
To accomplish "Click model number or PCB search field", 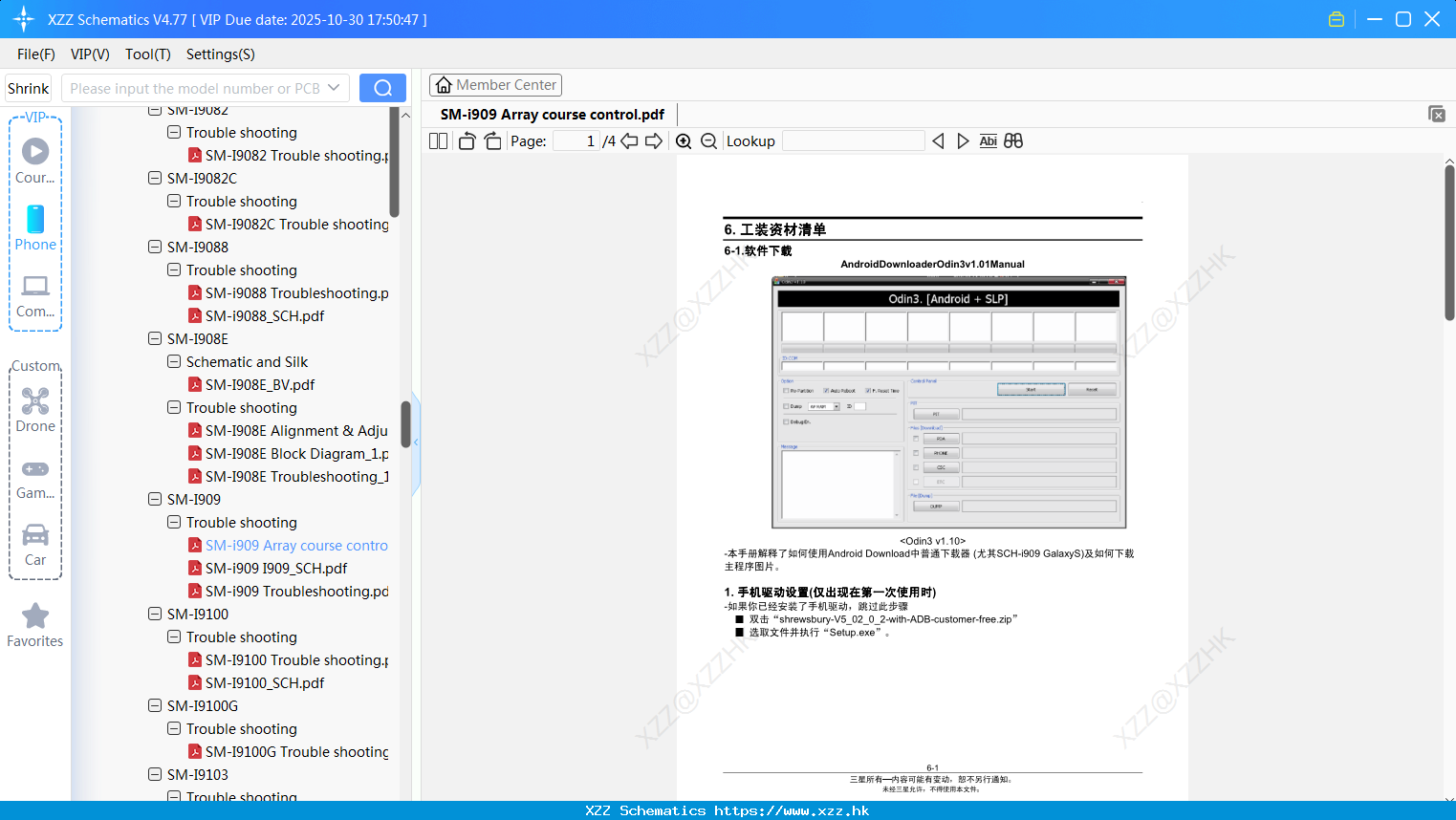I will pyautogui.click(x=194, y=88).
